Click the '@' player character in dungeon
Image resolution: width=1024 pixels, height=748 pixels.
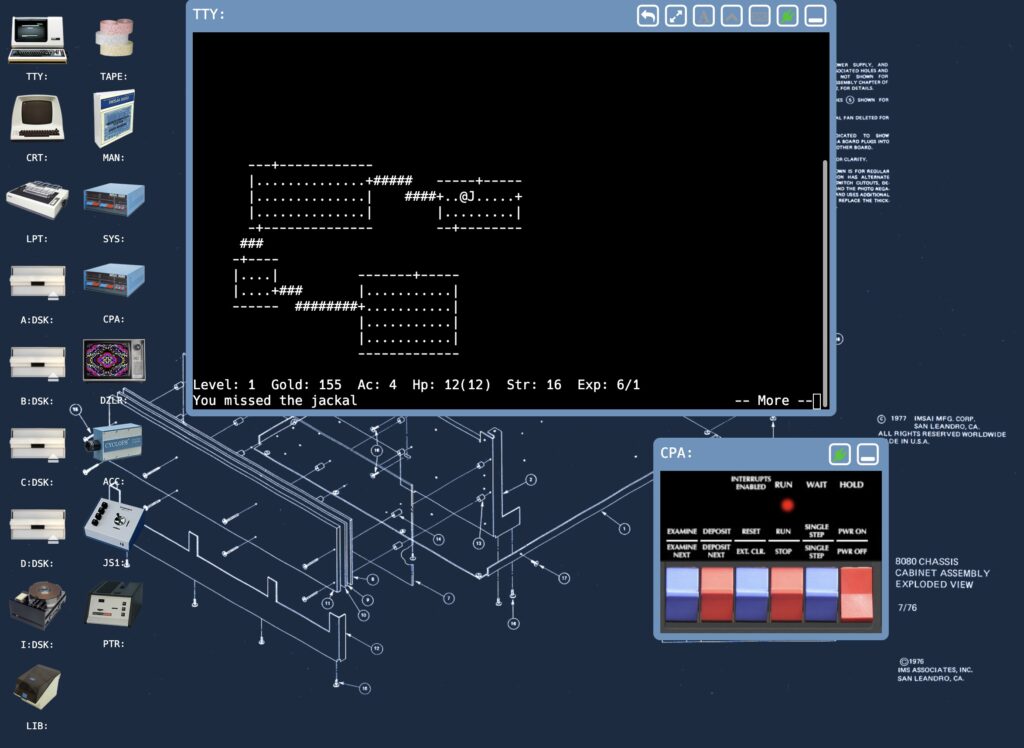point(464,197)
